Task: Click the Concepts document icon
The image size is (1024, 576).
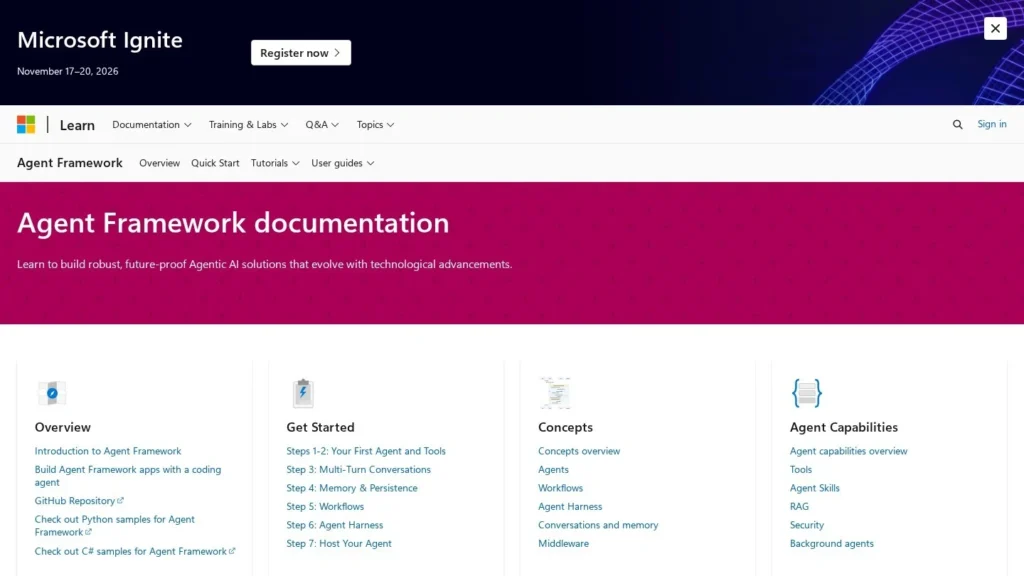Action: [x=554, y=393]
